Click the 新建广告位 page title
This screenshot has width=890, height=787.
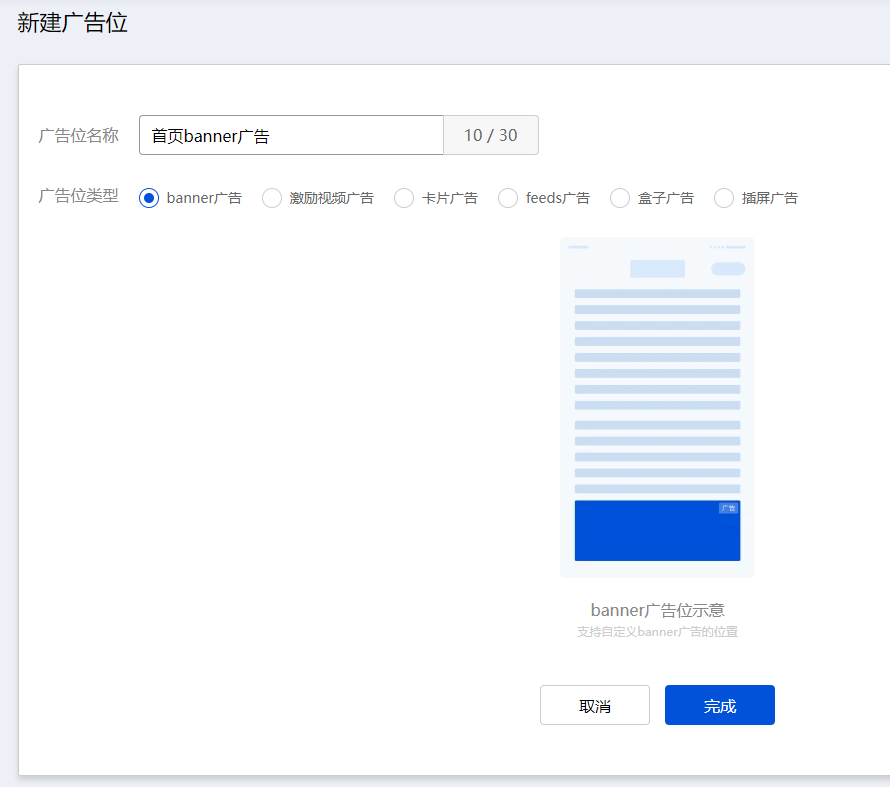[73, 24]
